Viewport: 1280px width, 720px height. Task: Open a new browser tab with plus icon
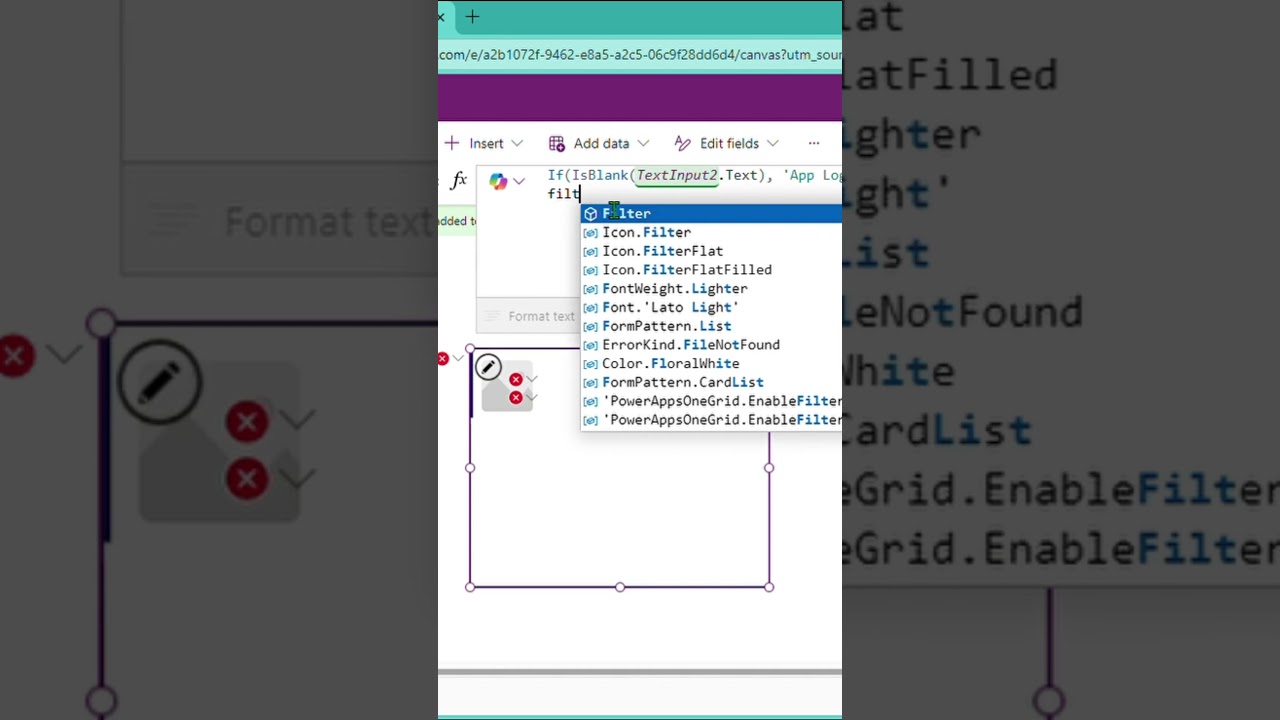point(472,17)
